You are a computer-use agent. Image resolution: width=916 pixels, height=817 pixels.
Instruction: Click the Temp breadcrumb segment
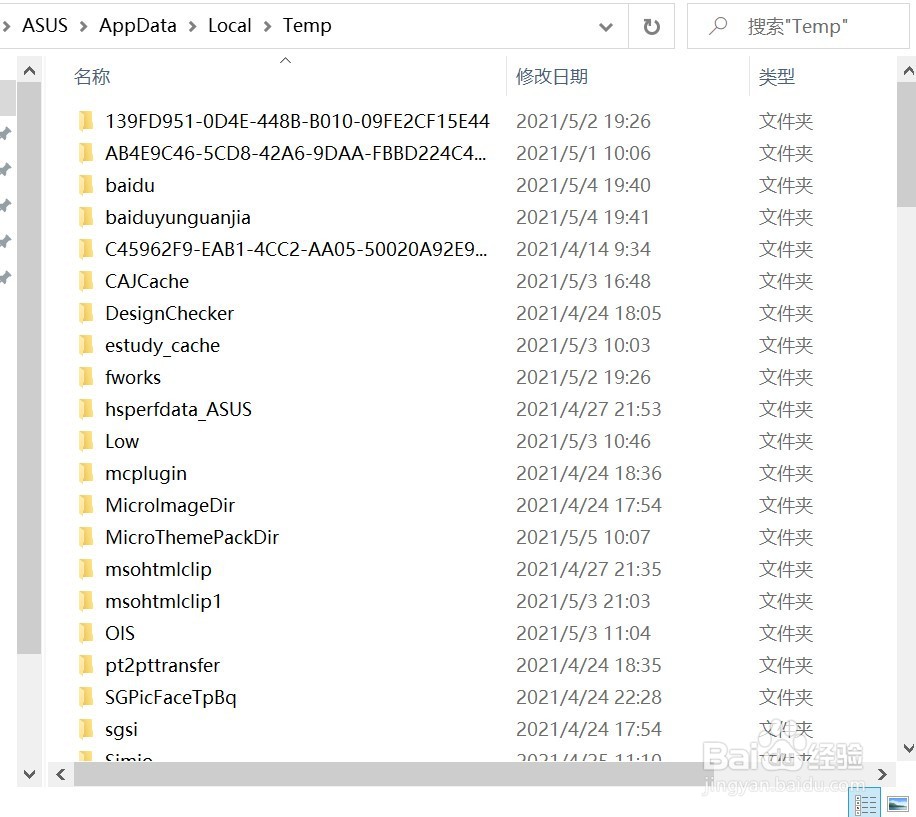click(307, 26)
